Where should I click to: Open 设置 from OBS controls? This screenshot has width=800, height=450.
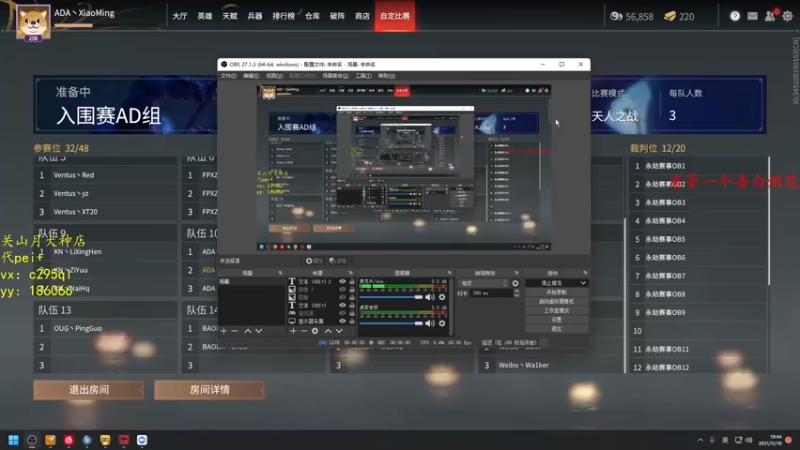[x=556, y=320]
